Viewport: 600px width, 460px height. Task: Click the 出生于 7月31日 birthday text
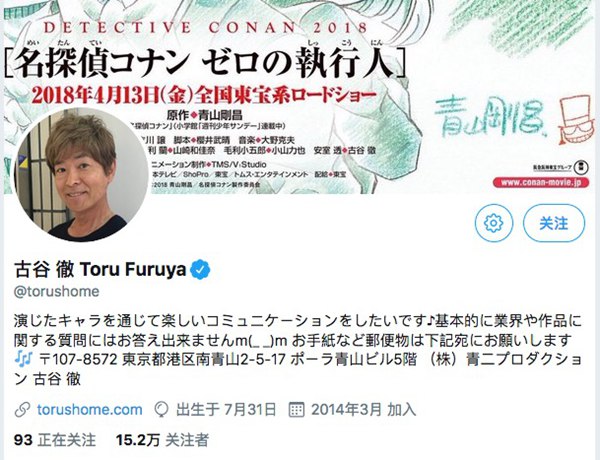coord(226,409)
